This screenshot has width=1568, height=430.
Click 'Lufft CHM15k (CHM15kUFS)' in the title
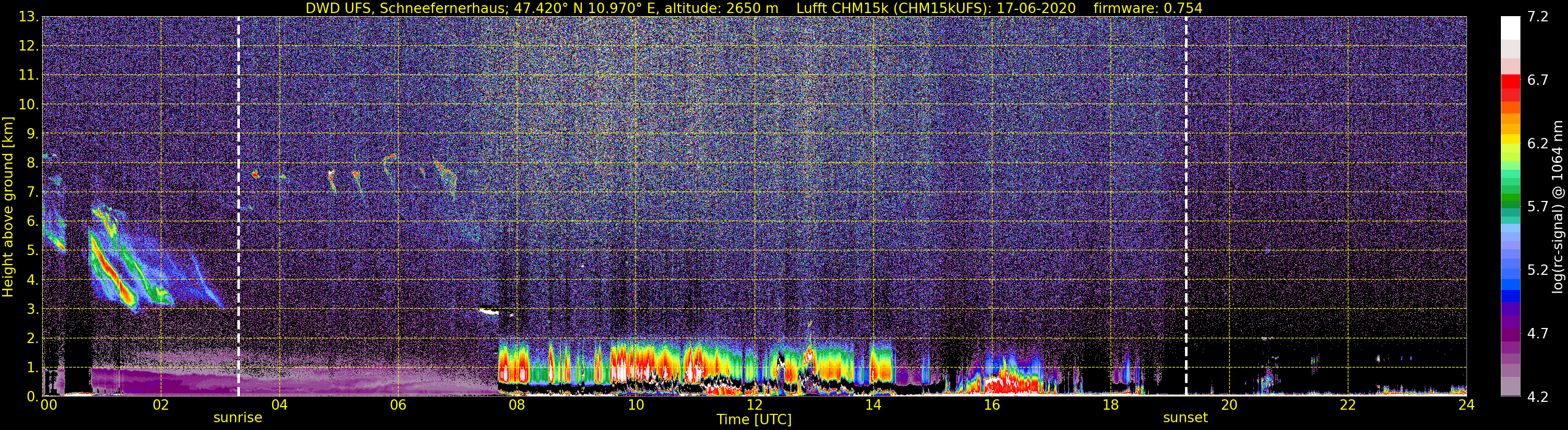pyautogui.click(x=892, y=8)
